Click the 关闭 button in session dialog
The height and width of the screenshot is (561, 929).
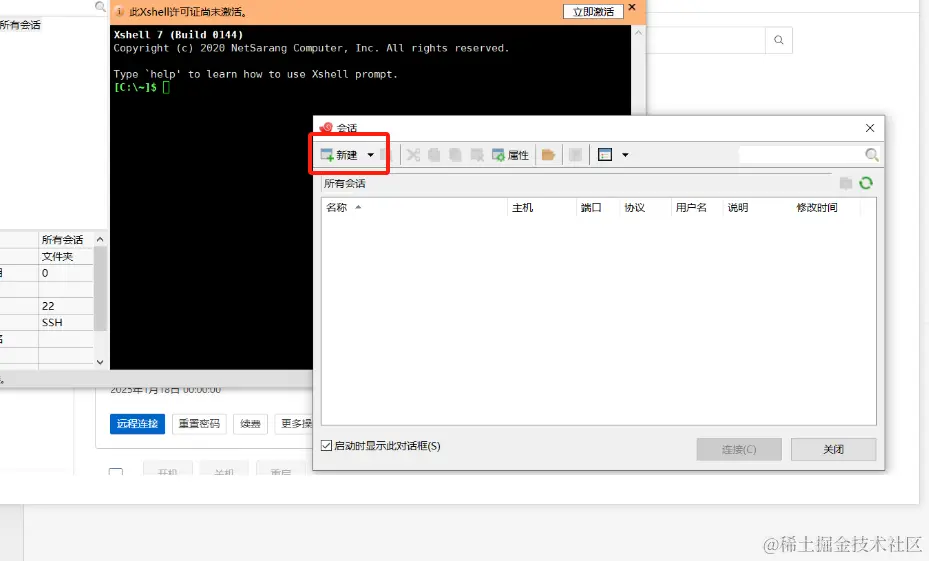[833, 449]
